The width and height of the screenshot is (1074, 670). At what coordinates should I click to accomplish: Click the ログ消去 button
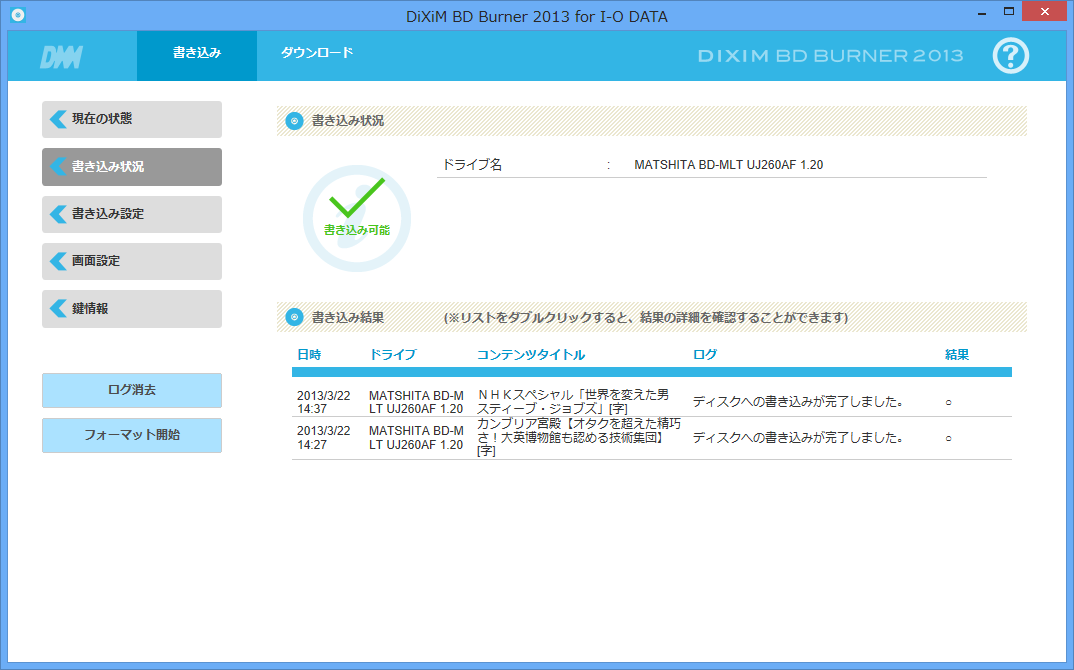click(132, 390)
